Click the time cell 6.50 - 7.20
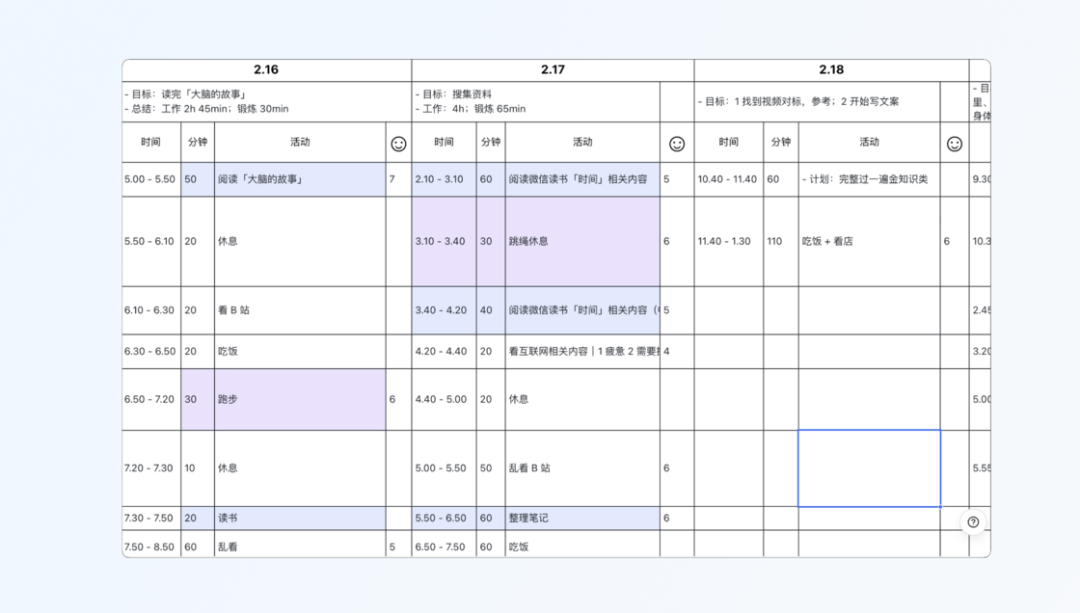Image resolution: width=1080 pixels, height=613 pixels. point(151,399)
